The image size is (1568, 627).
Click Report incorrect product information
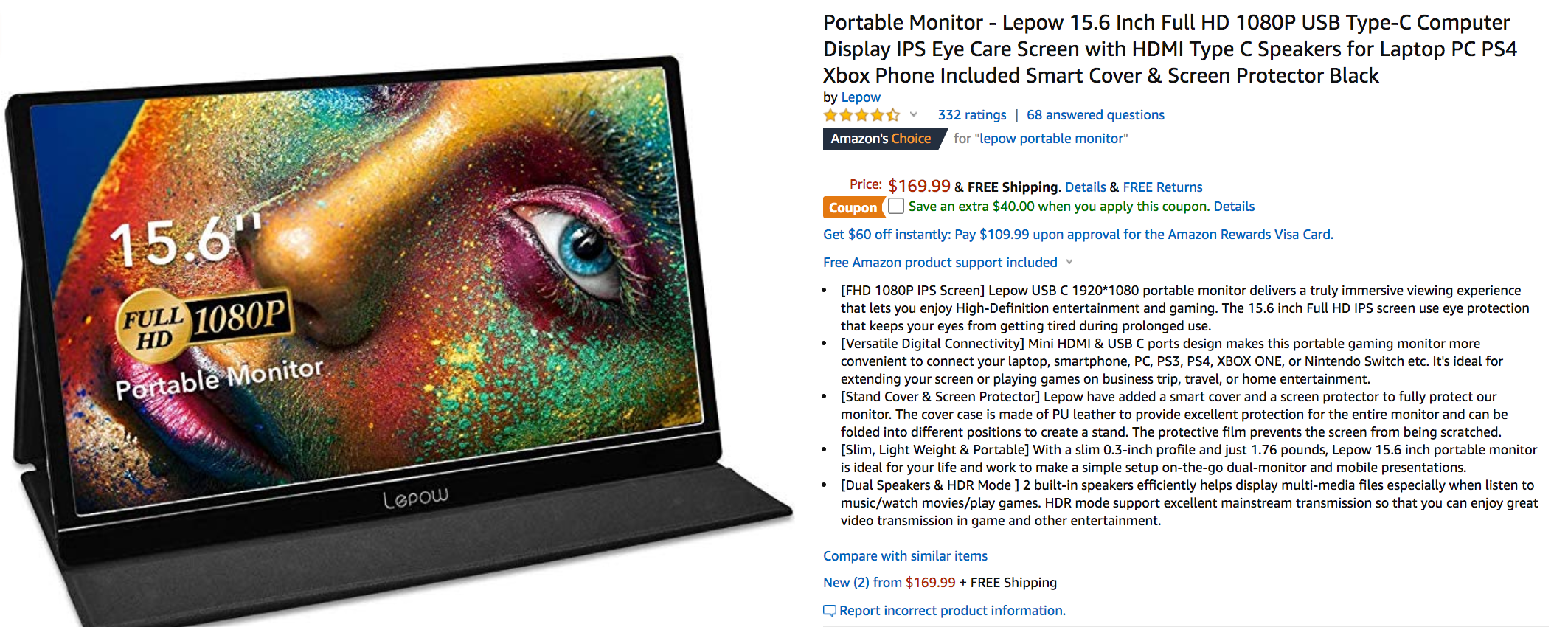coord(952,611)
